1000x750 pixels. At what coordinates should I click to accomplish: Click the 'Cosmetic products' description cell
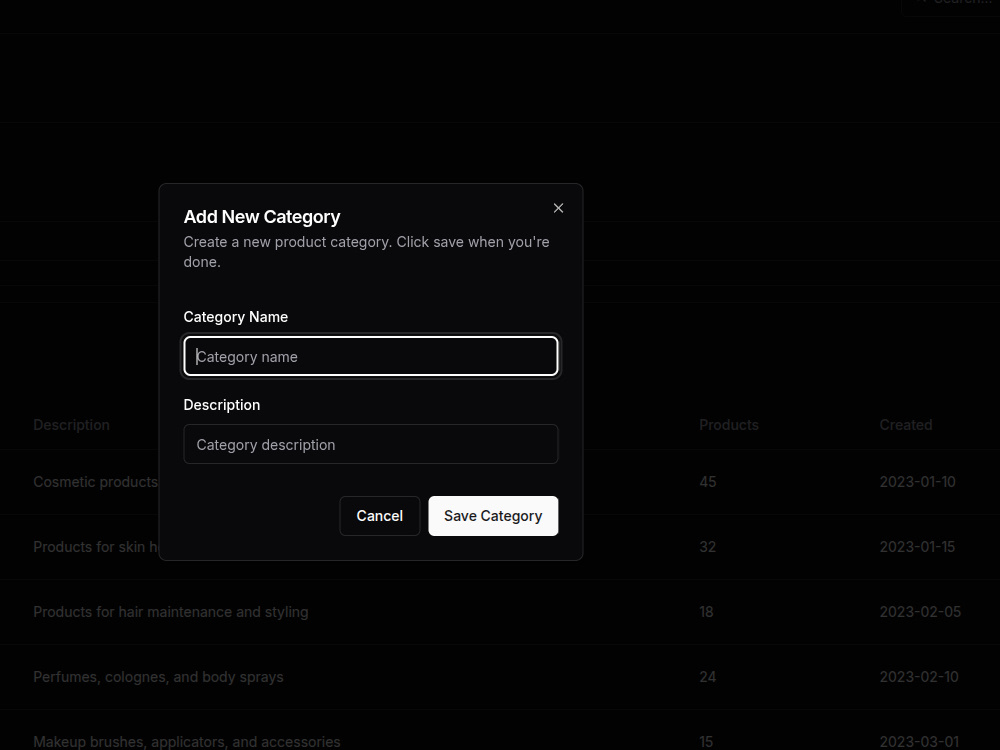point(96,482)
